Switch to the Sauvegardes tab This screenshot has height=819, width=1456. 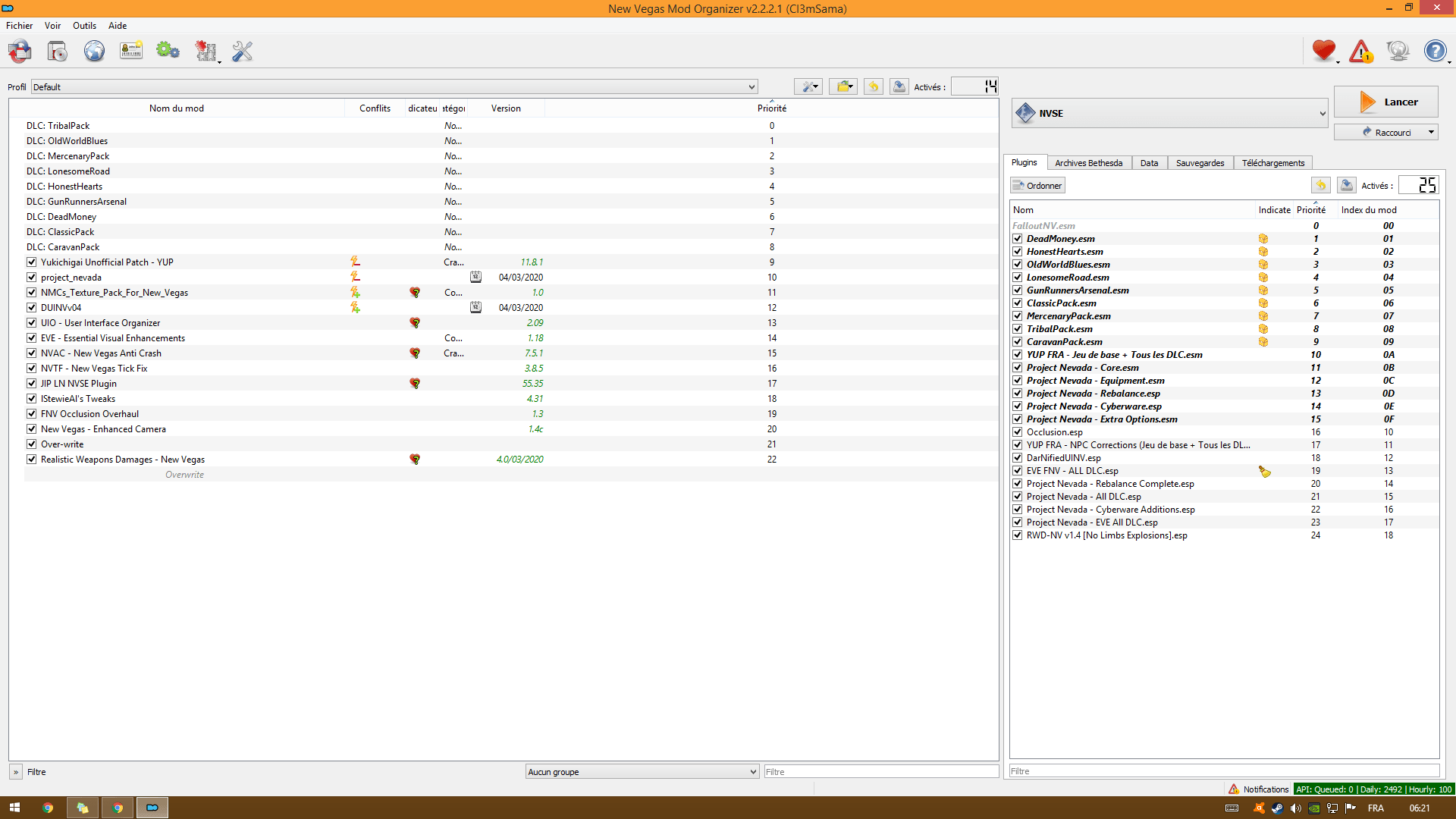click(1200, 163)
